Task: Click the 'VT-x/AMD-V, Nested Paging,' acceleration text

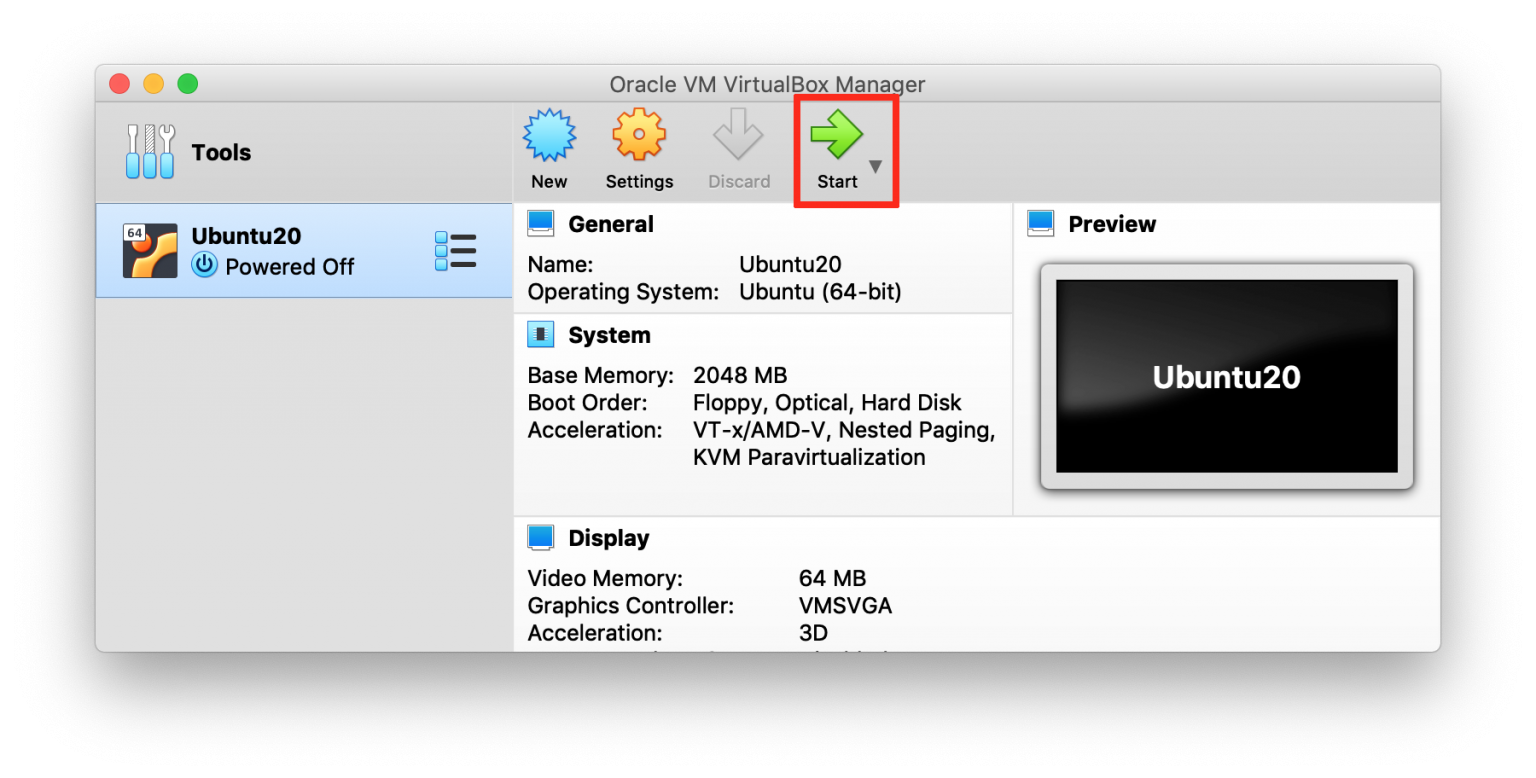Action: [x=844, y=431]
